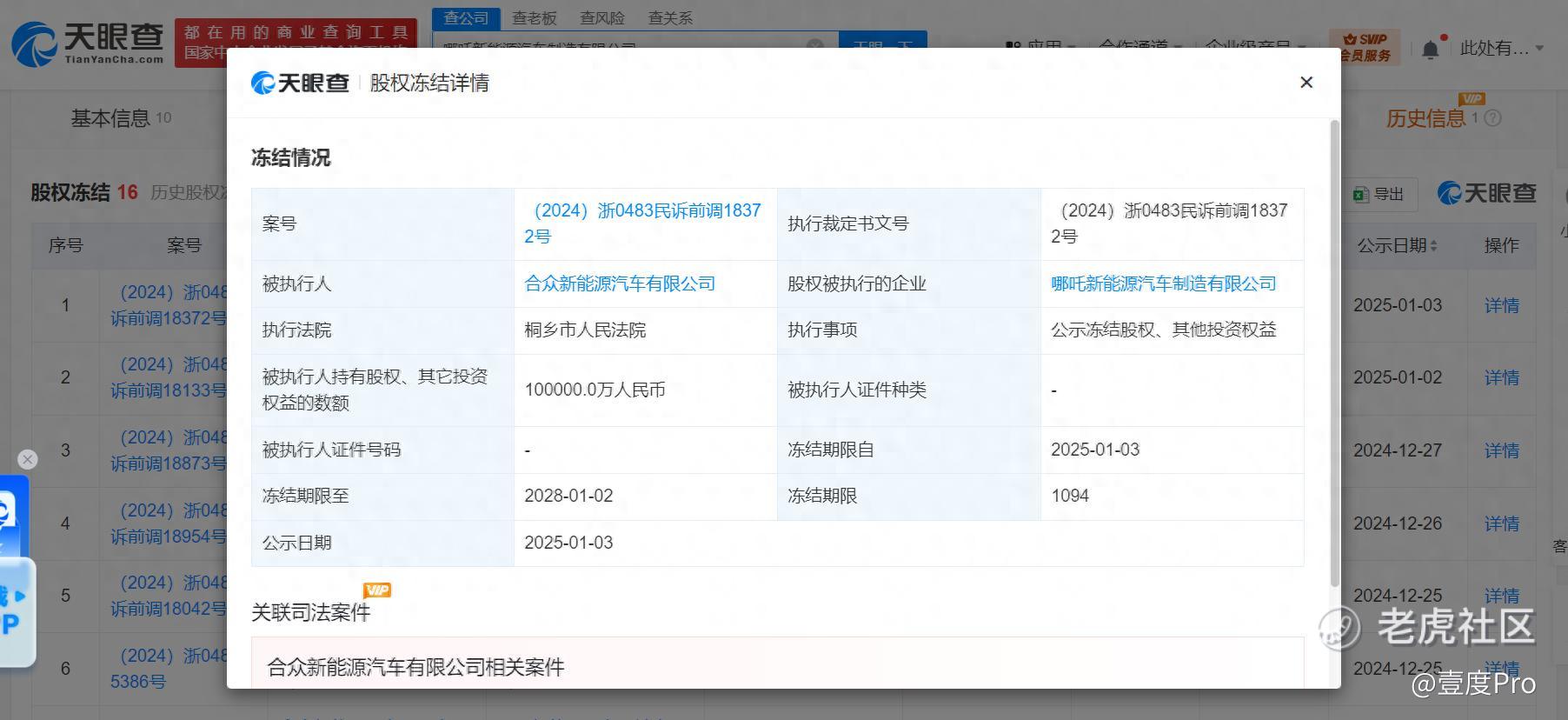Open background case link 诉前调18873号

click(169, 450)
